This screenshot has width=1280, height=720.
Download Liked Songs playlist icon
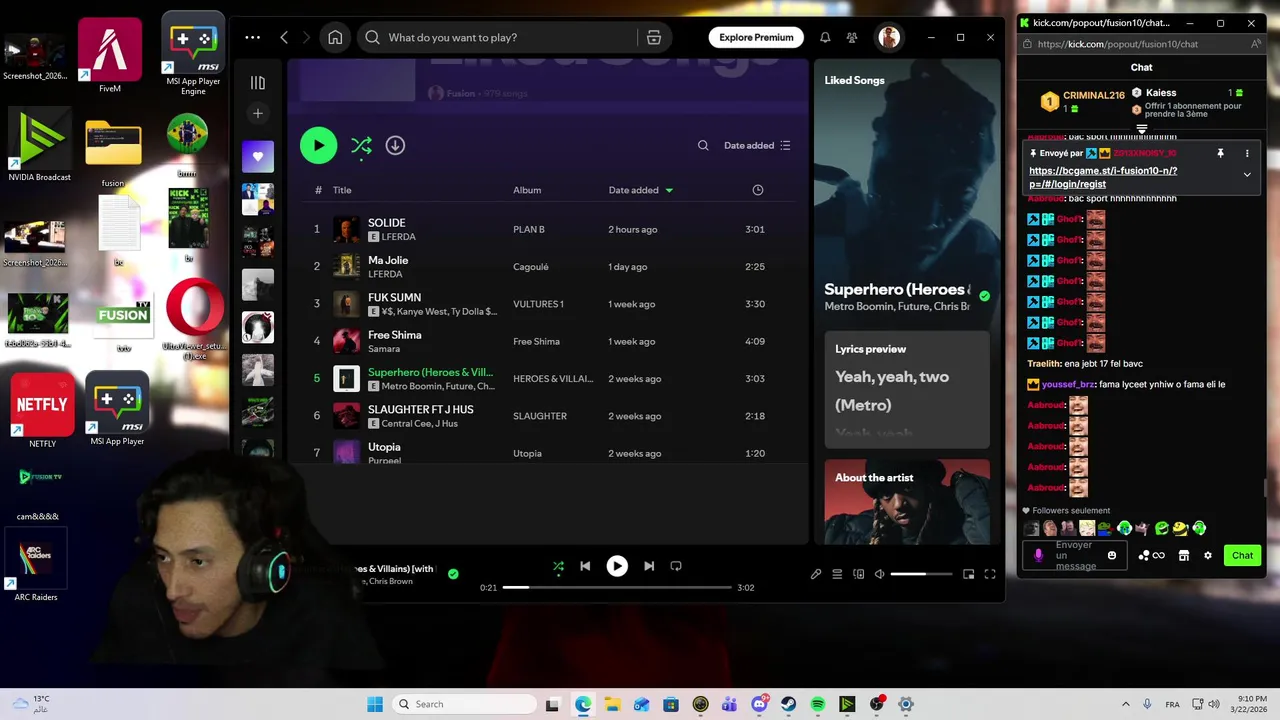[395, 146]
